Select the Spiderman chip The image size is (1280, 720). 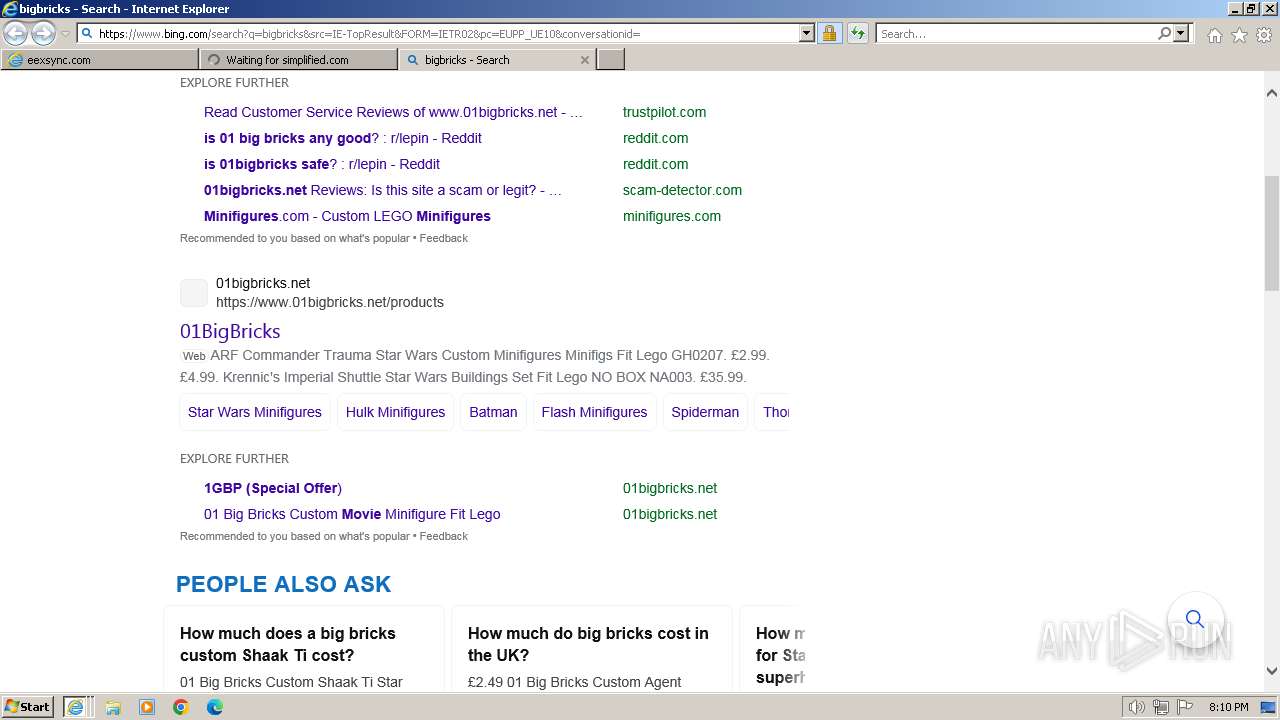coord(705,412)
